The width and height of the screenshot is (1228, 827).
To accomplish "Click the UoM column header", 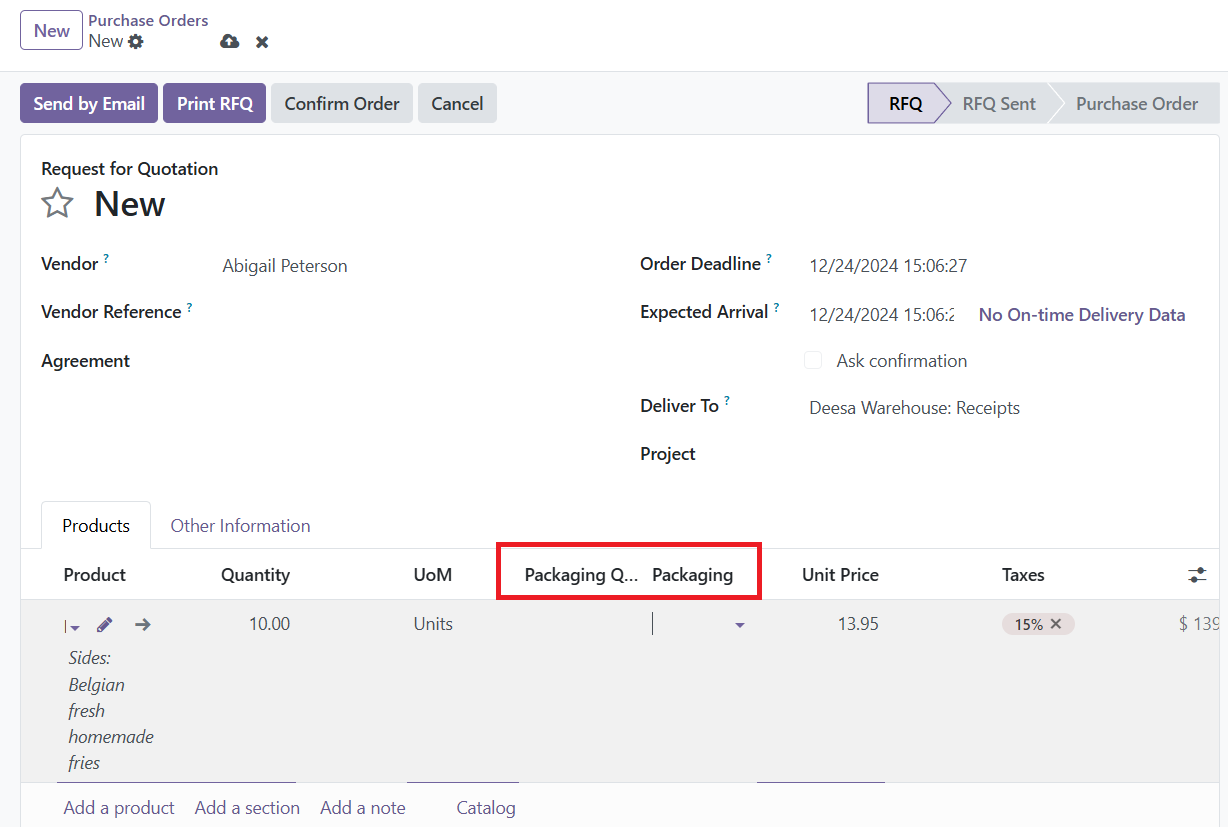I will [x=433, y=575].
